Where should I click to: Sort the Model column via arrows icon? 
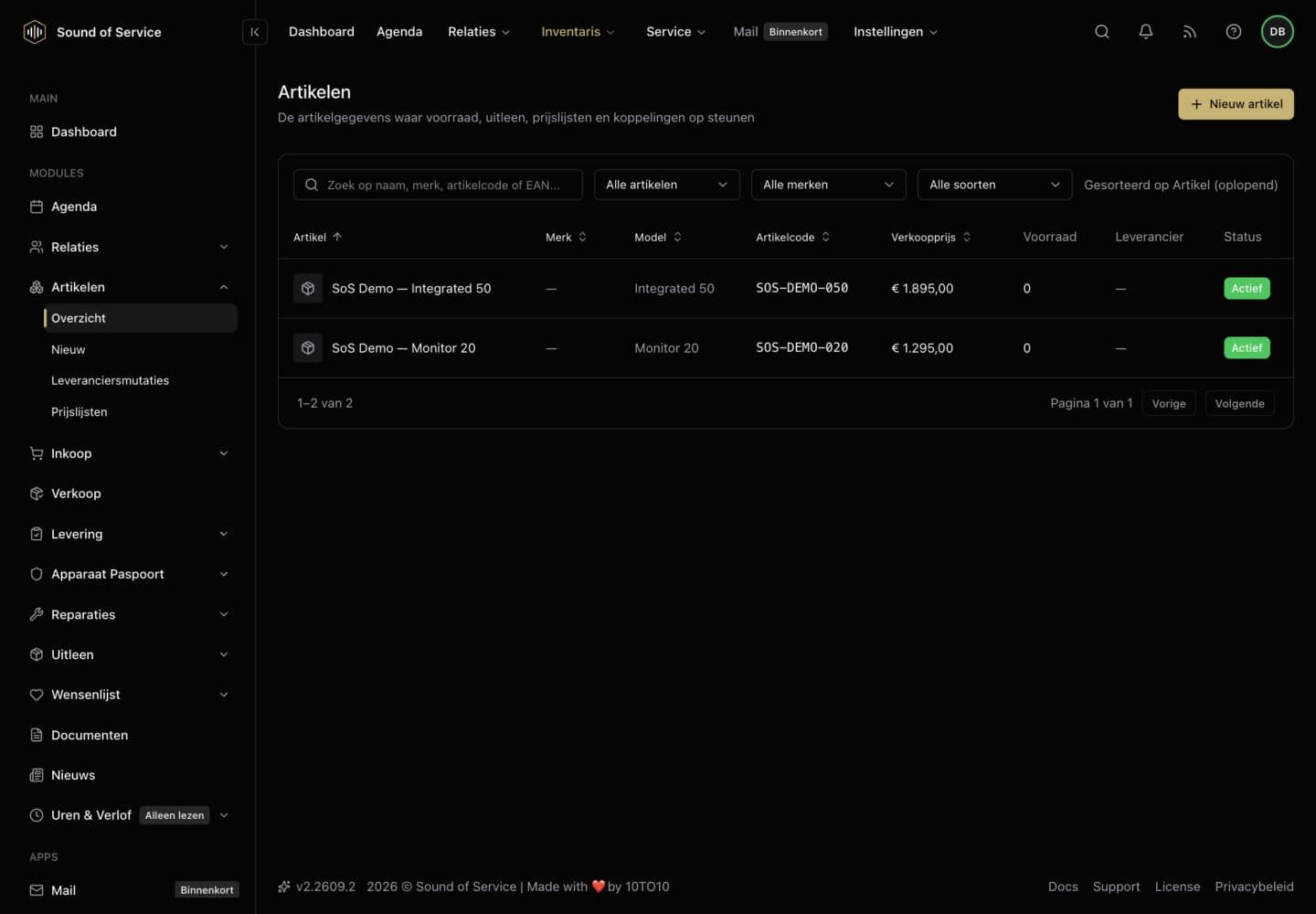point(677,237)
